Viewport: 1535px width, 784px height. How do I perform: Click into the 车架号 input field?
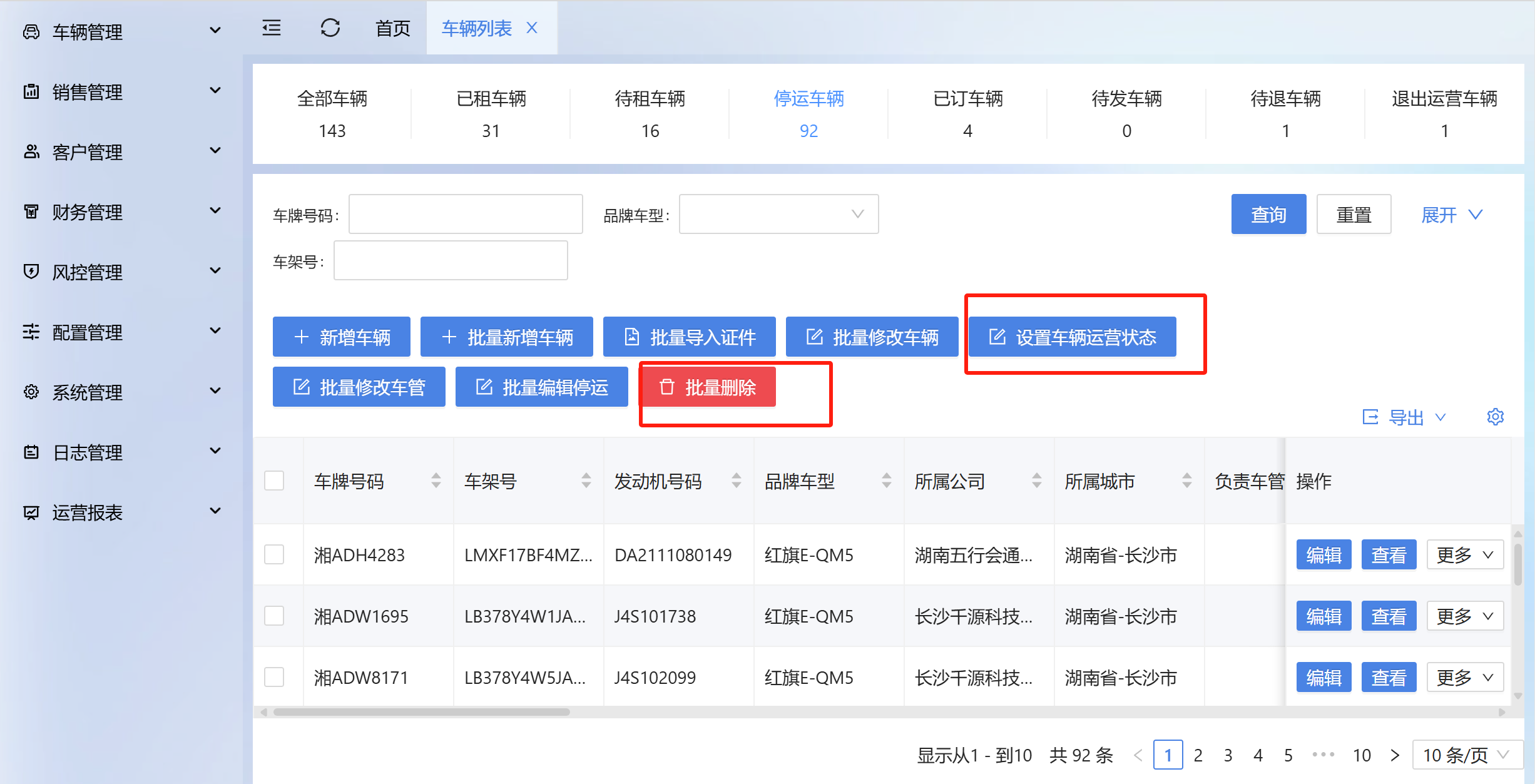tap(451, 261)
